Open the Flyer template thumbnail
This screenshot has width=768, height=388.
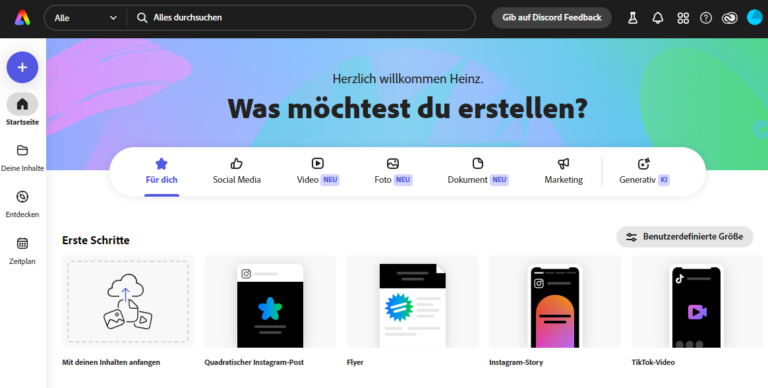pos(412,301)
